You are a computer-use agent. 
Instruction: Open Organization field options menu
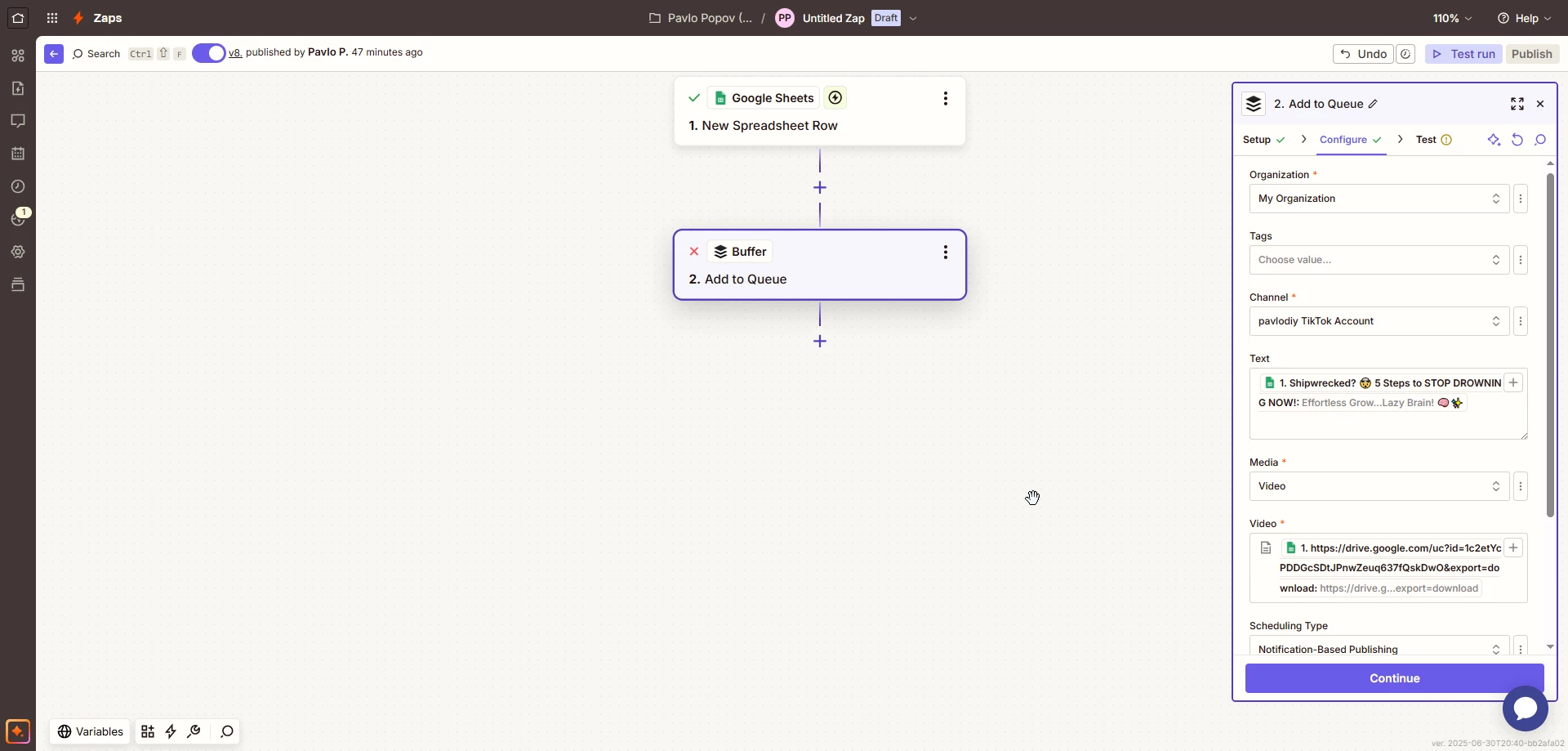coord(1521,199)
